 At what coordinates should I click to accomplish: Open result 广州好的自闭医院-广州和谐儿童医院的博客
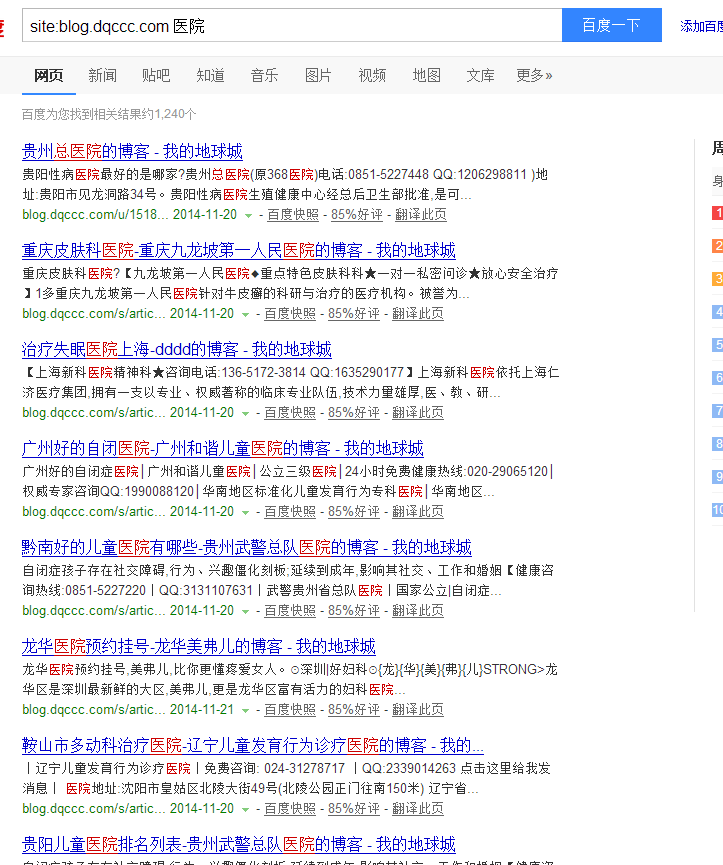point(223,448)
